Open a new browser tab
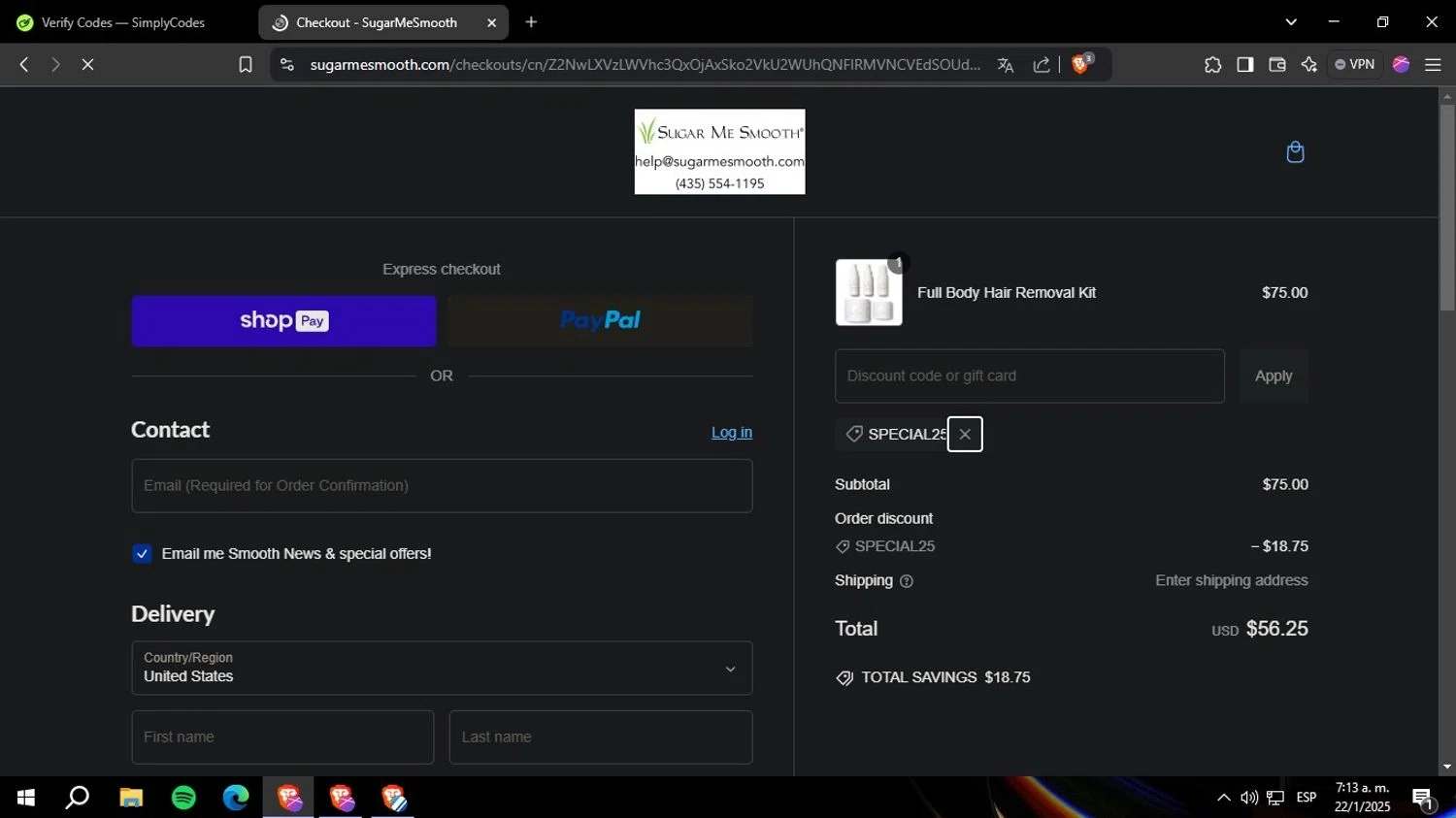Viewport: 1456px width, 818px height. pos(531,22)
